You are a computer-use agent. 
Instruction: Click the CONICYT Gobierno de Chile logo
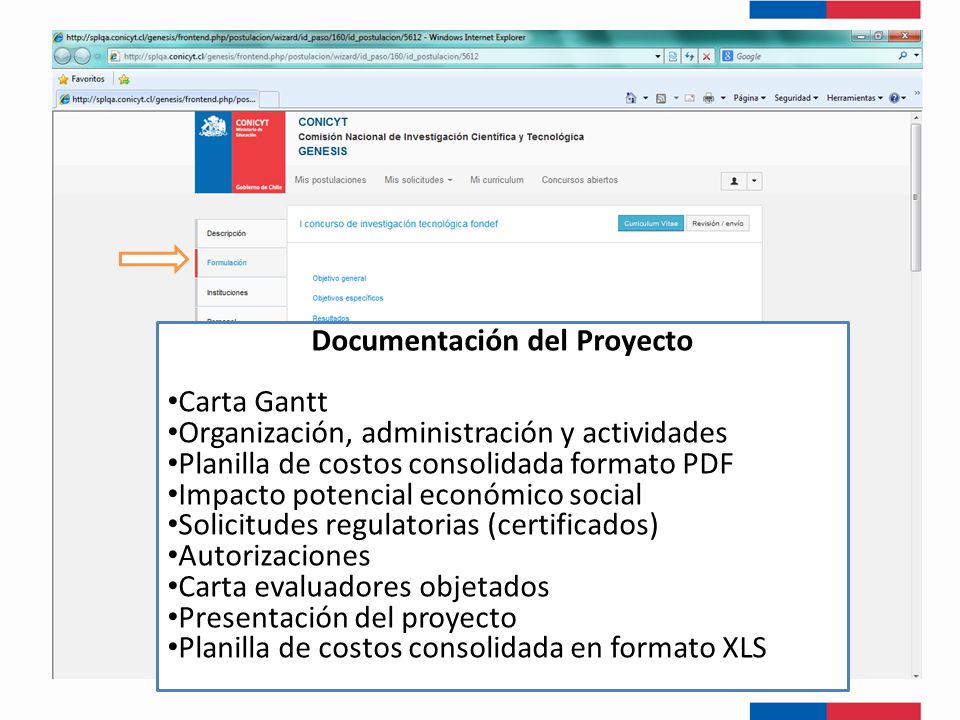(x=240, y=152)
